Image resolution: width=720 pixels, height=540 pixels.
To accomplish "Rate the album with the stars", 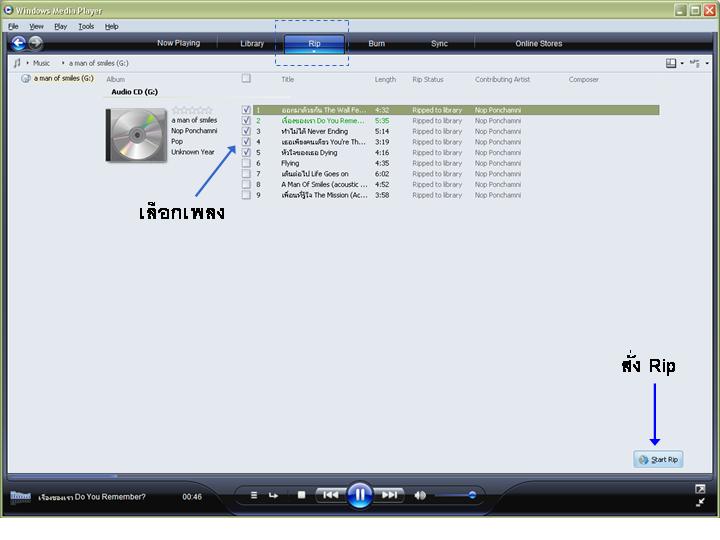I will (192, 110).
